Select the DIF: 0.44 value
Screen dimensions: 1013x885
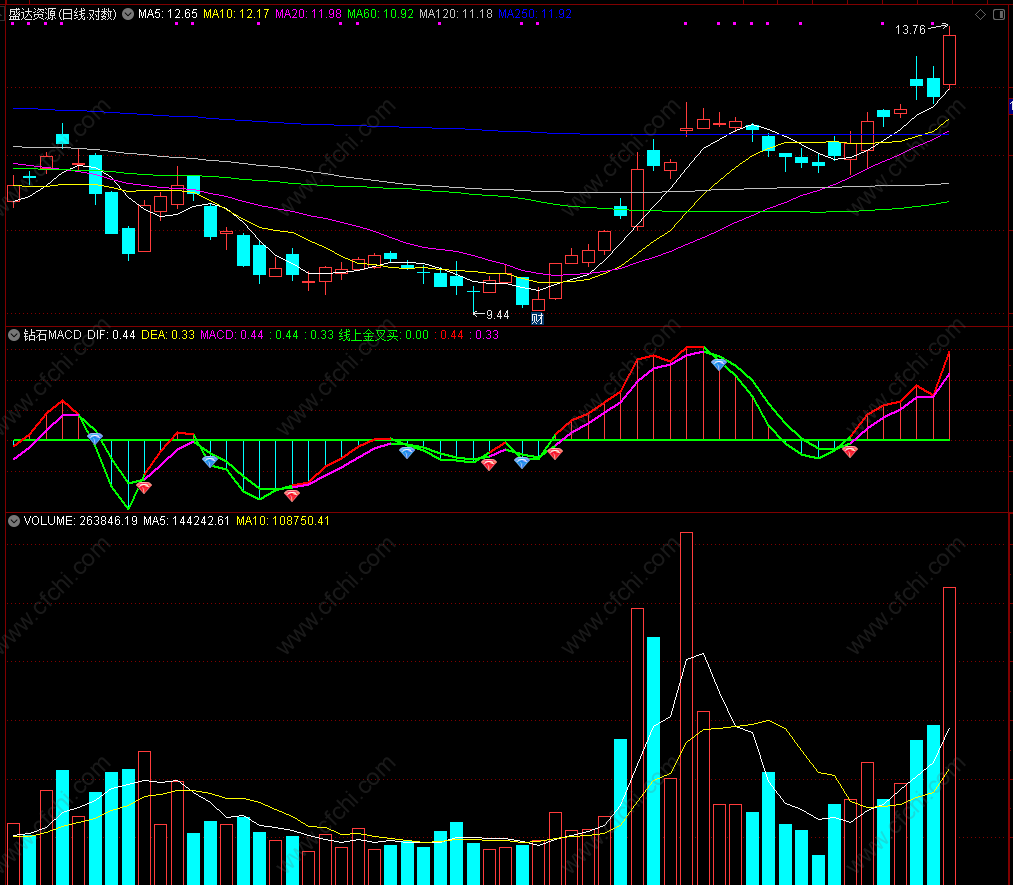pos(111,335)
